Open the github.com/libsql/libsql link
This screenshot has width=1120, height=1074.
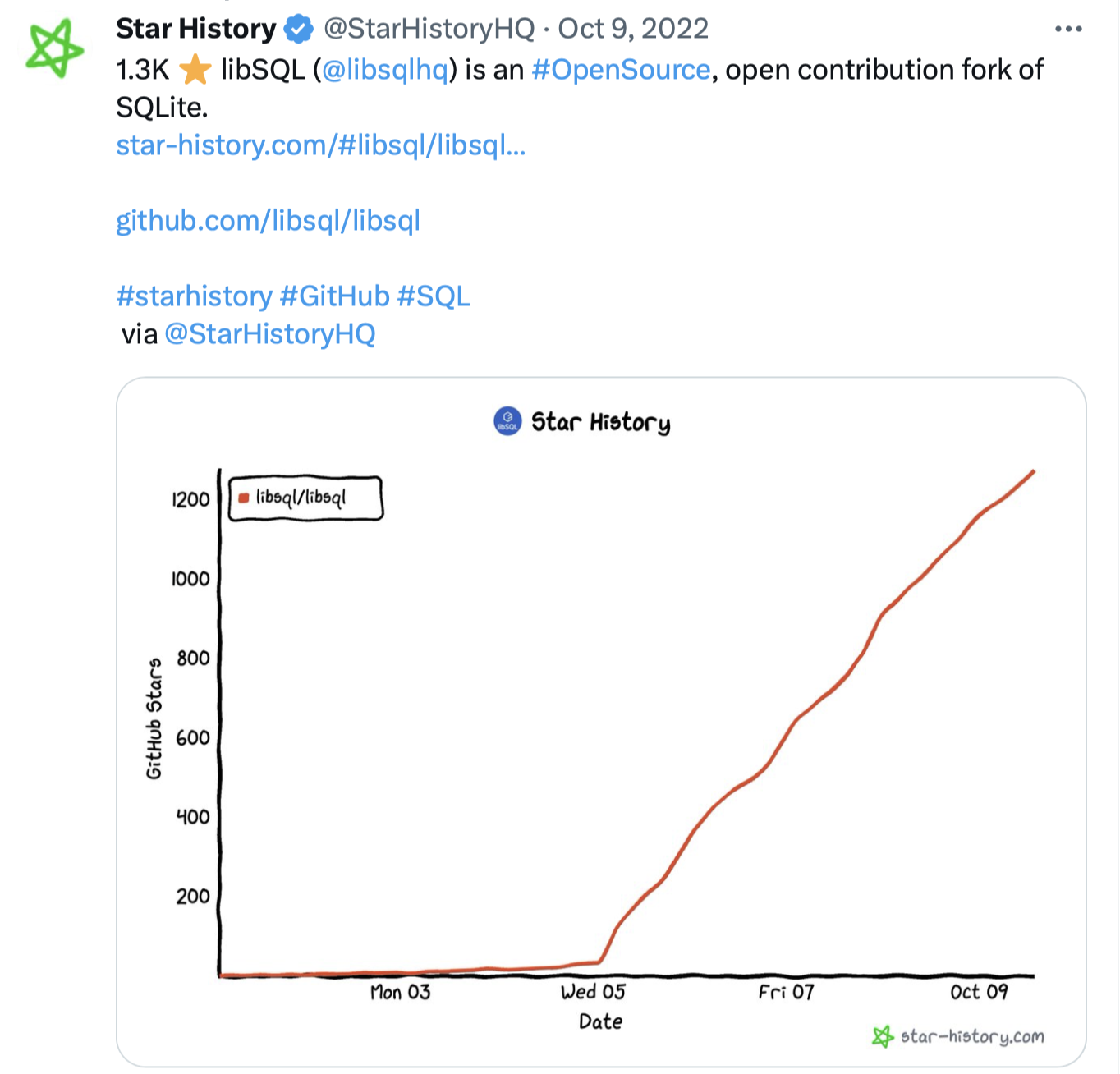(x=268, y=221)
